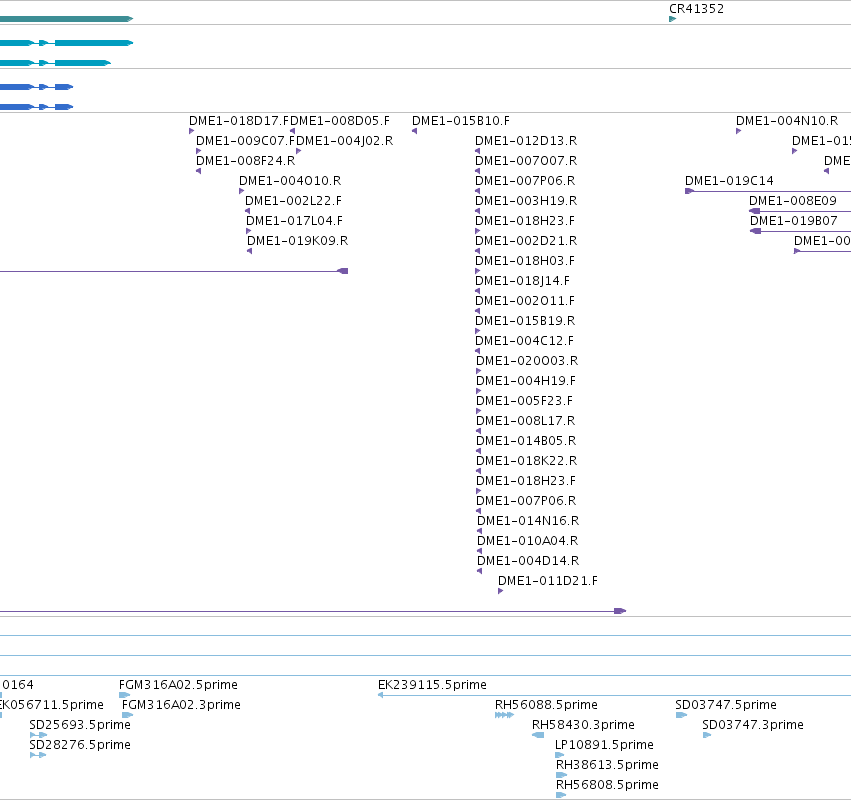Open the DME1-020O03.R feature
This screenshot has width=851, height=800.
coord(527,361)
